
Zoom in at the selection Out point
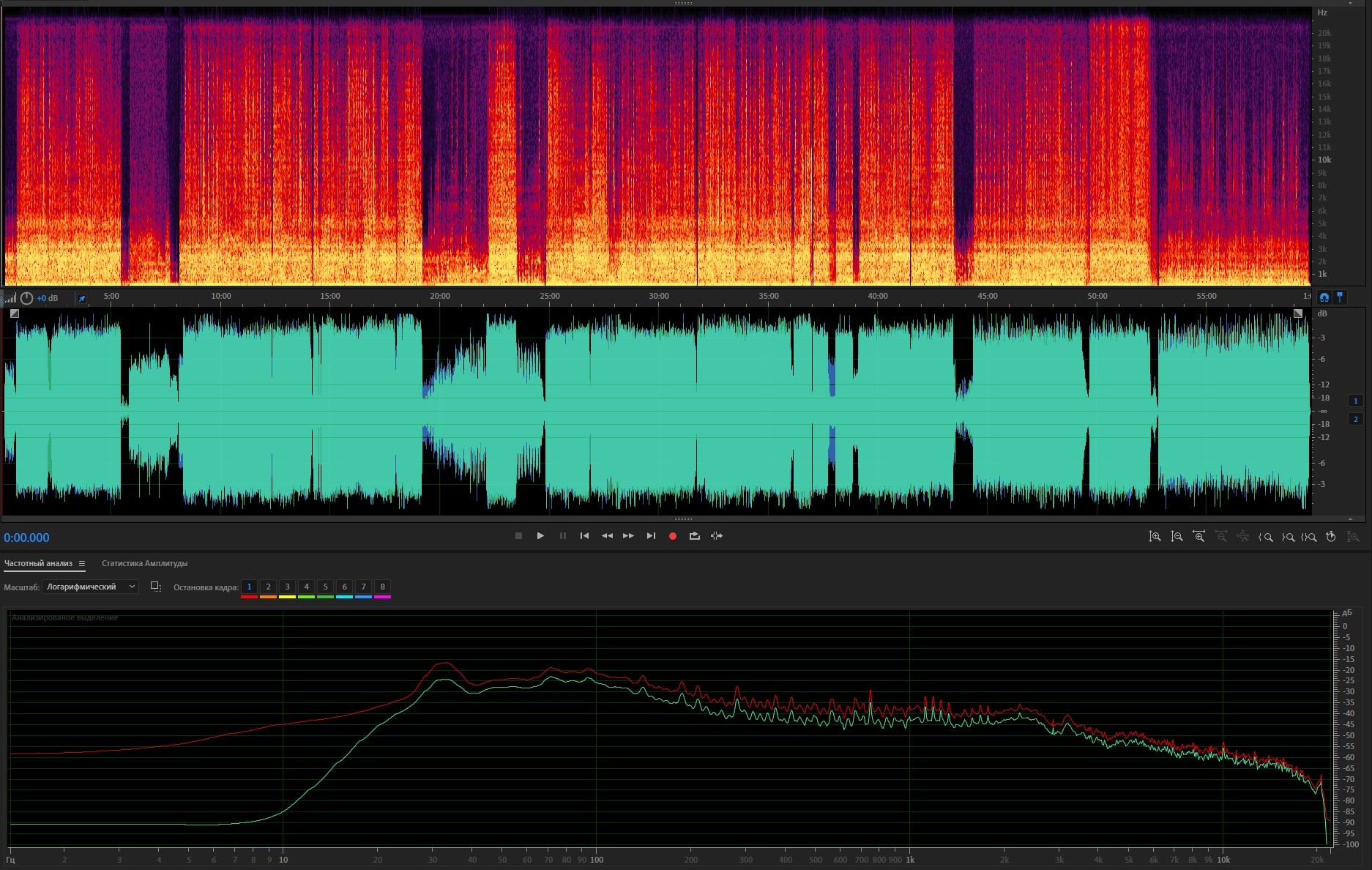click(1288, 537)
